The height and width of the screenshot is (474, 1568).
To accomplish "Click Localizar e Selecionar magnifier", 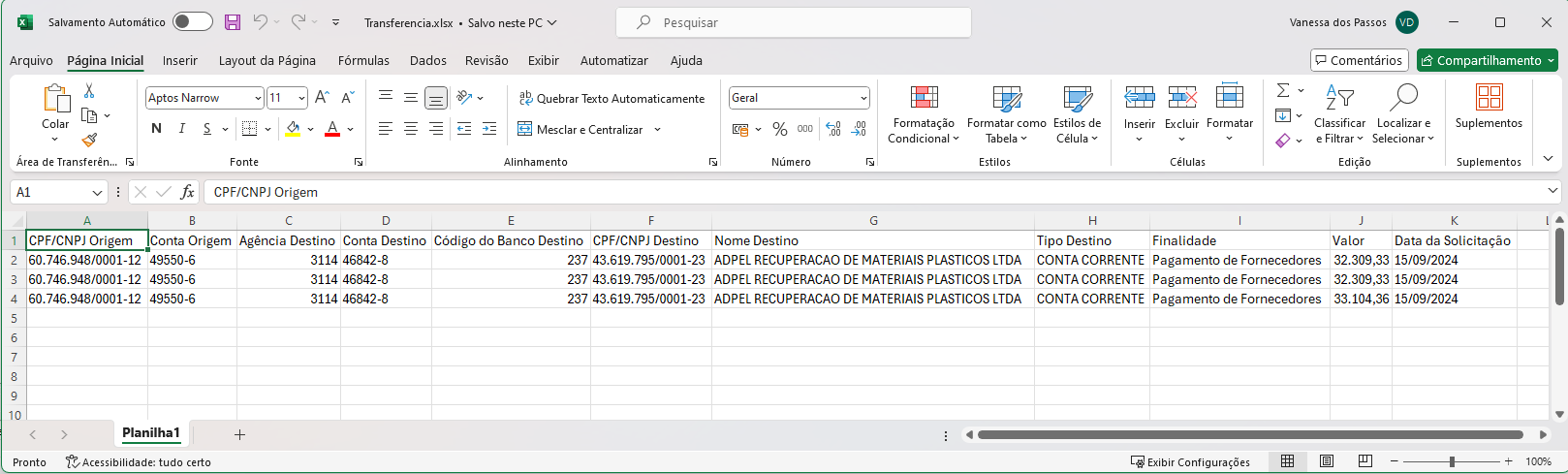I will point(1402,114).
